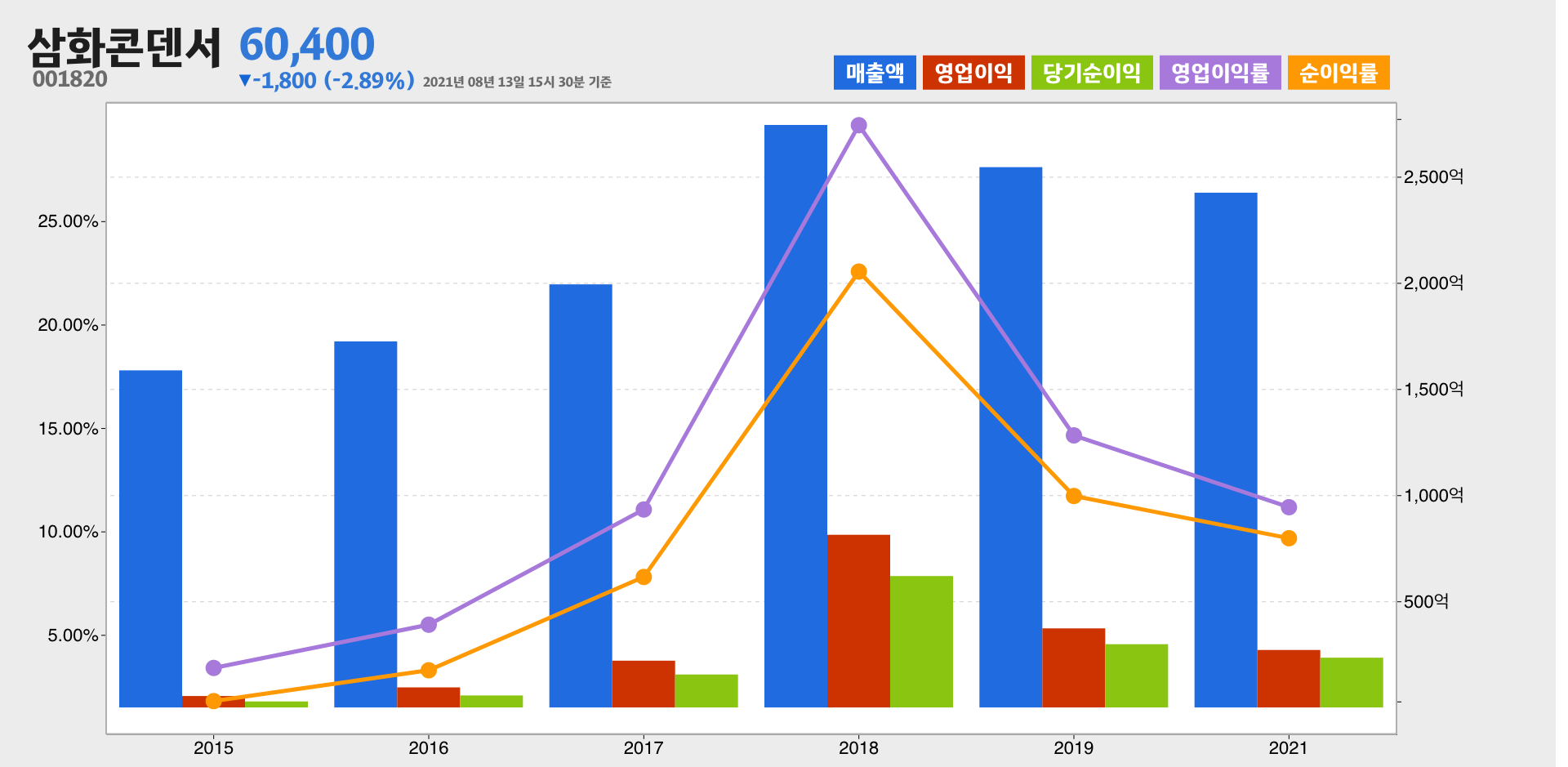Click the 2016 x-axis label
The width and height of the screenshot is (1568, 767).
click(429, 747)
